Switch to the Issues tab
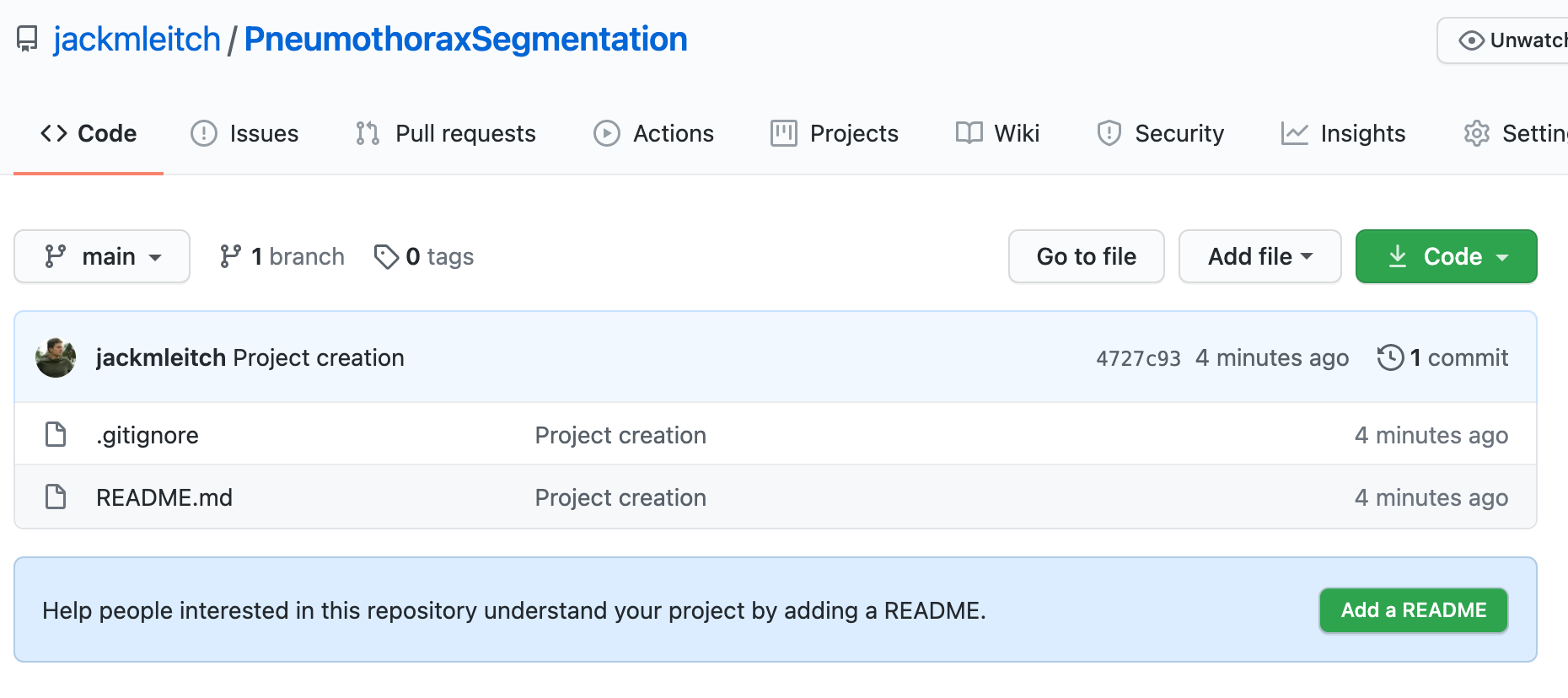This screenshot has width=1568, height=698. click(x=244, y=133)
